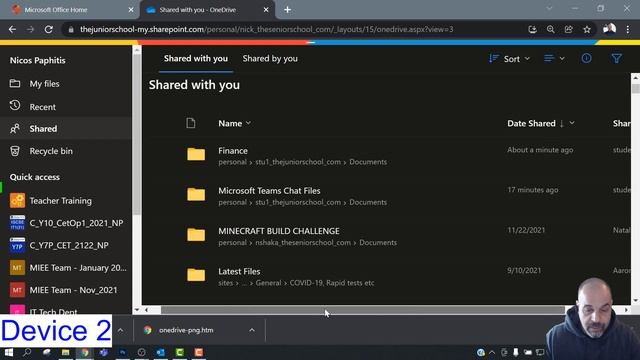The image size is (640, 360).
Task: Click the MINECRAFT BUILD CHALLENGE folder icon
Action: [196, 235]
